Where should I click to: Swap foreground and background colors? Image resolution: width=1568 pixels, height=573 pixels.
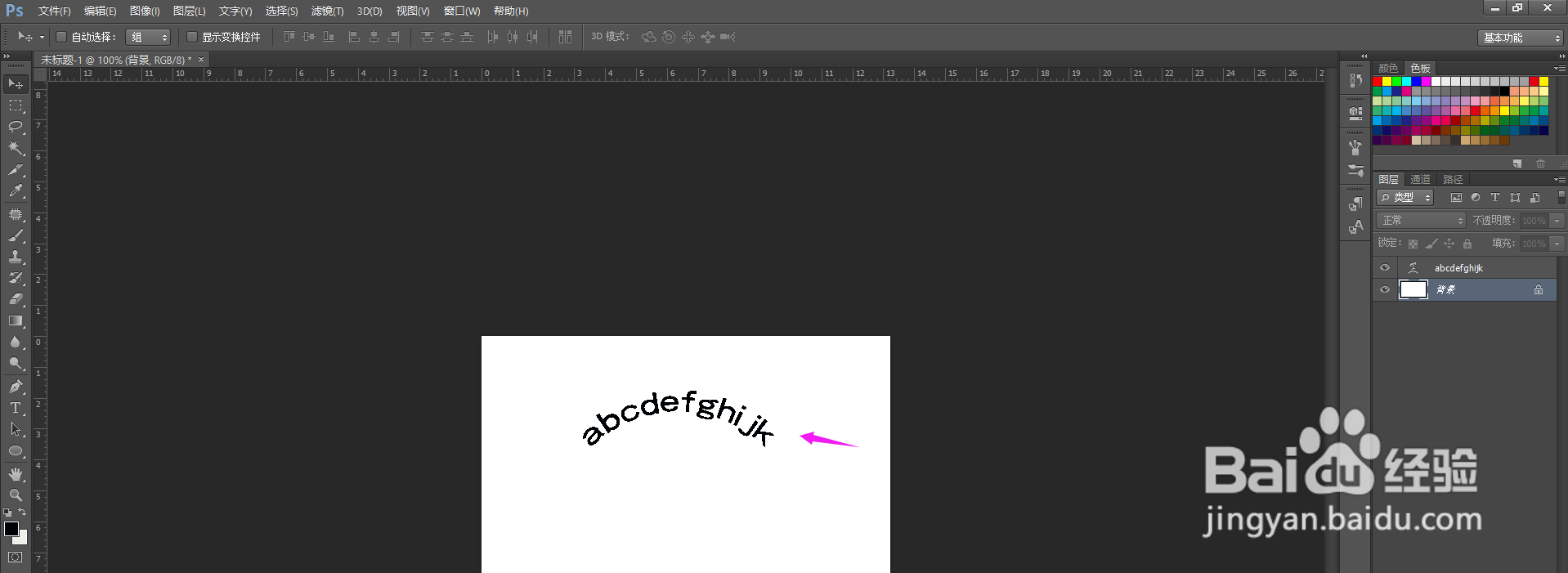[23, 513]
